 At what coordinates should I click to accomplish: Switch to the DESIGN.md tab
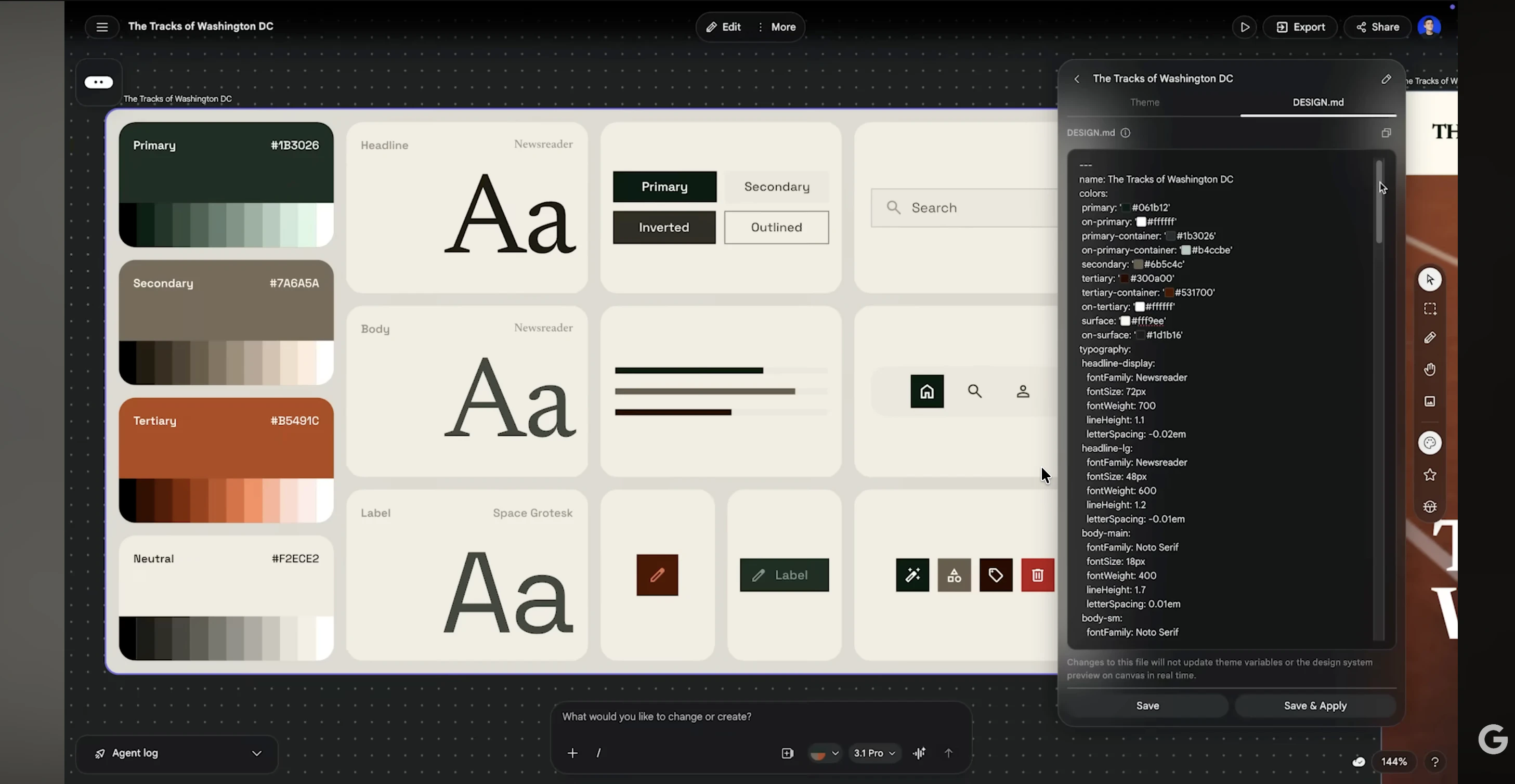coord(1318,102)
